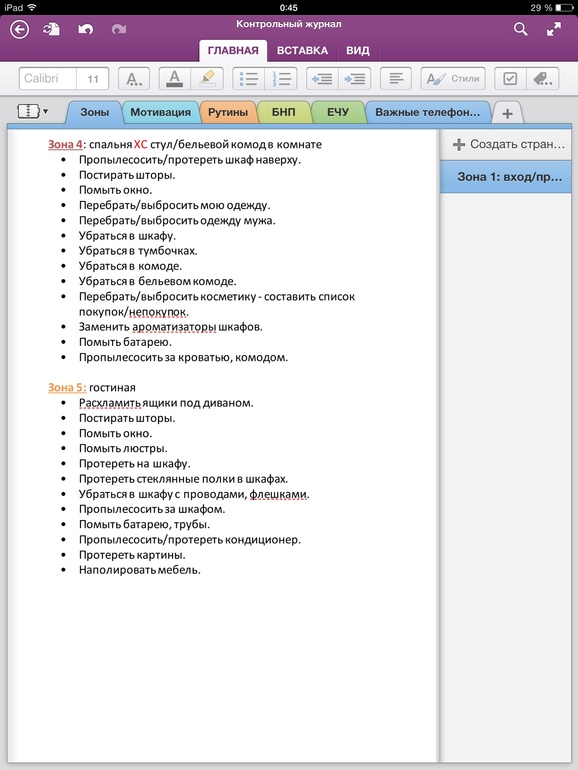
Task: Open the Стили styles button
Action: tap(453, 79)
